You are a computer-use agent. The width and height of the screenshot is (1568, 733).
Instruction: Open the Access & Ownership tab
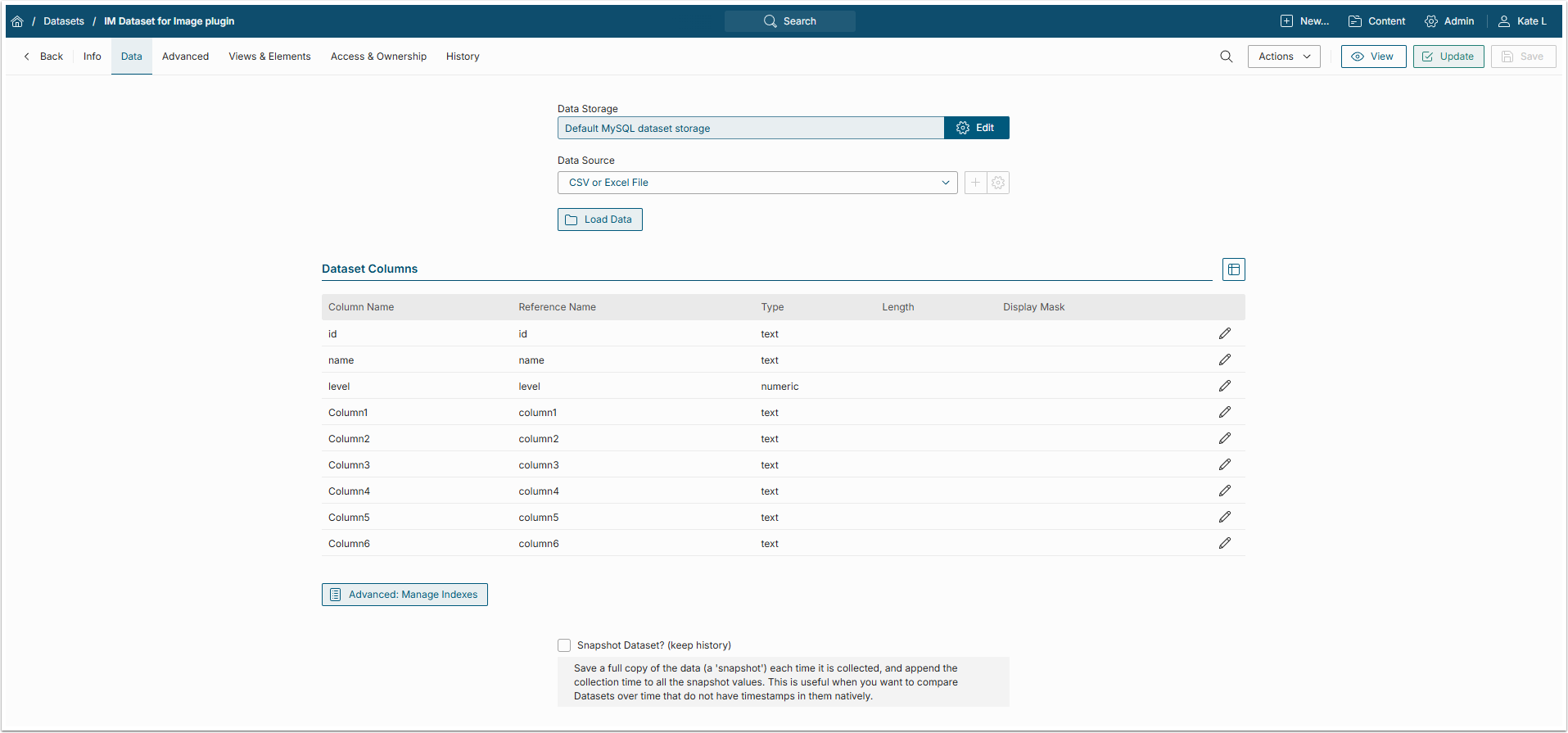378,57
